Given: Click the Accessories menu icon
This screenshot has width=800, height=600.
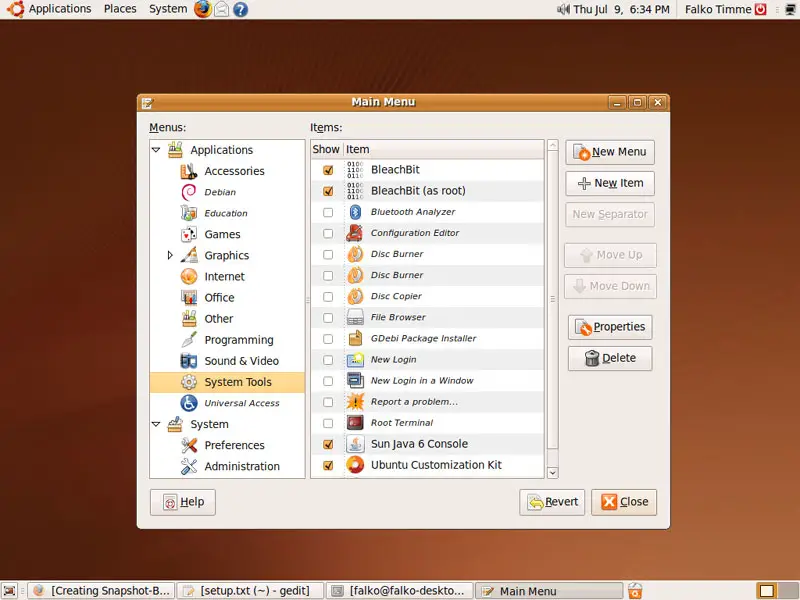Looking at the screenshot, I should (x=189, y=171).
